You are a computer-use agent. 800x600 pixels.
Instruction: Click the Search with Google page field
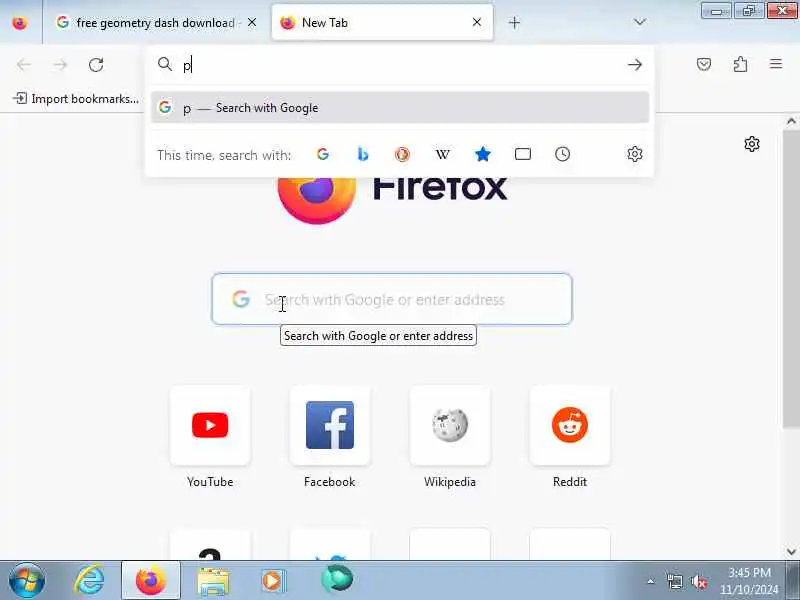pyautogui.click(x=392, y=299)
